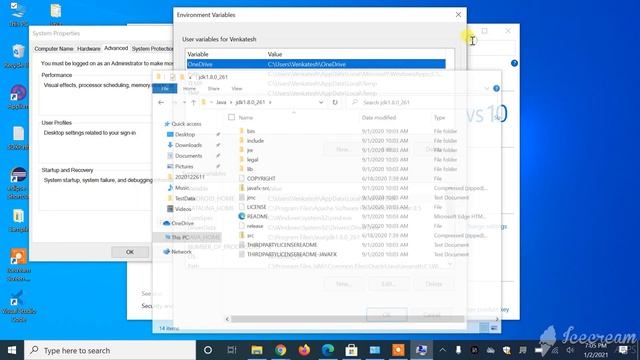640x360 pixels.
Task: Open File Explorer from taskbar
Action: tap(257, 350)
